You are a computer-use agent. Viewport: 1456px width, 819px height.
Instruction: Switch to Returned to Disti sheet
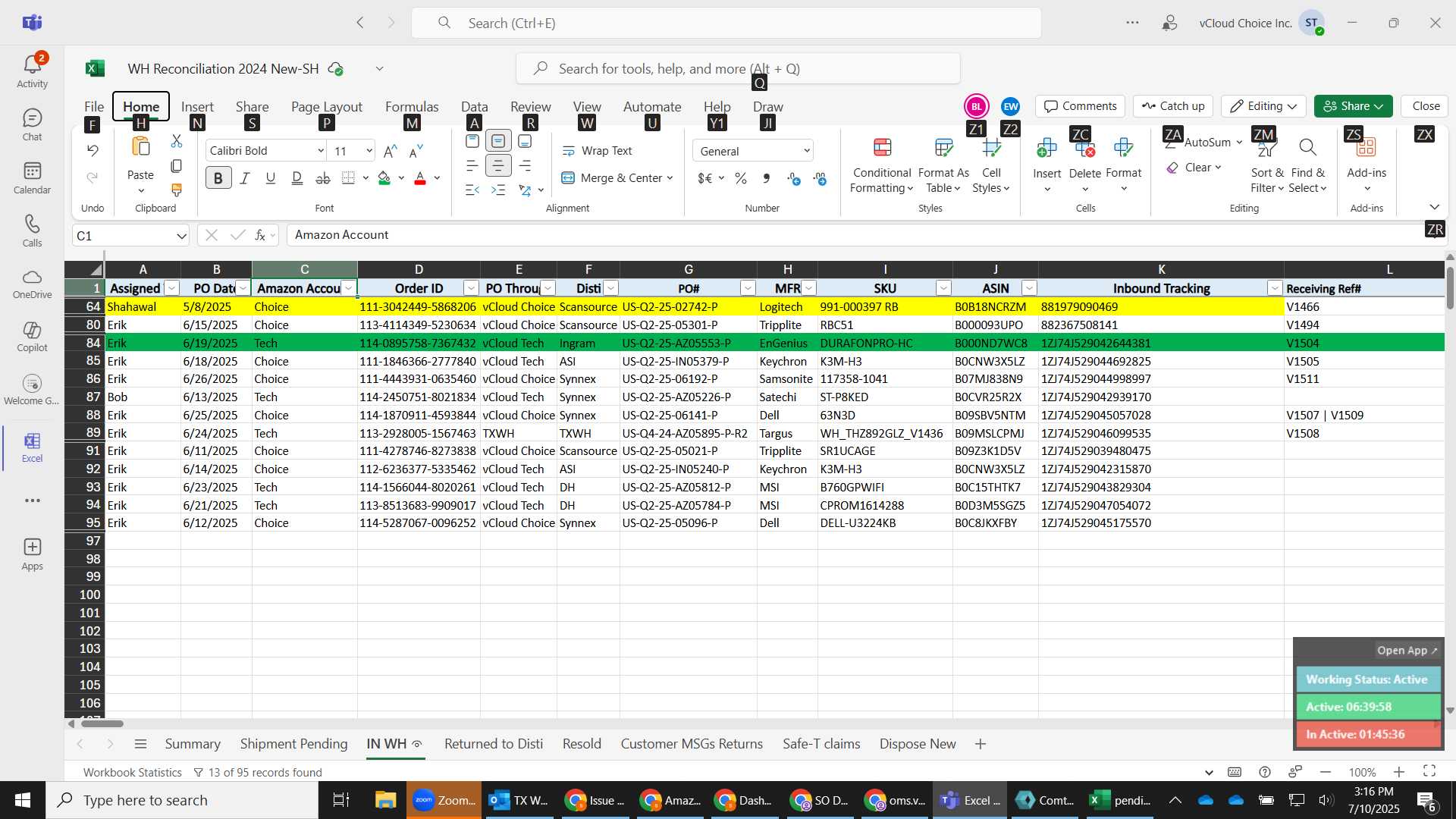tap(494, 744)
